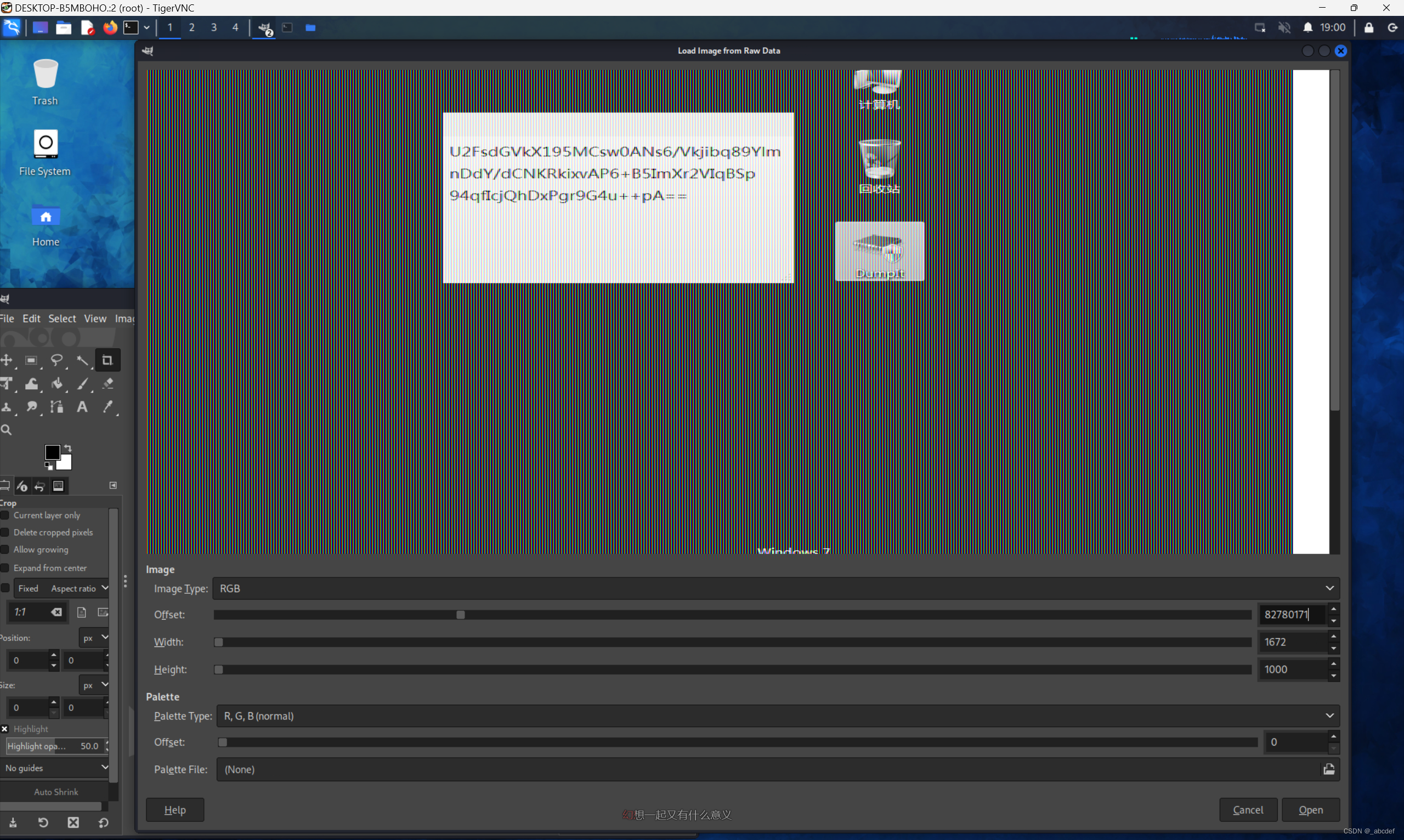Select the Fuzzy Select magic wand tool
Image resolution: width=1404 pixels, height=840 pixels.
pyautogui.click(x=82, y=360)
